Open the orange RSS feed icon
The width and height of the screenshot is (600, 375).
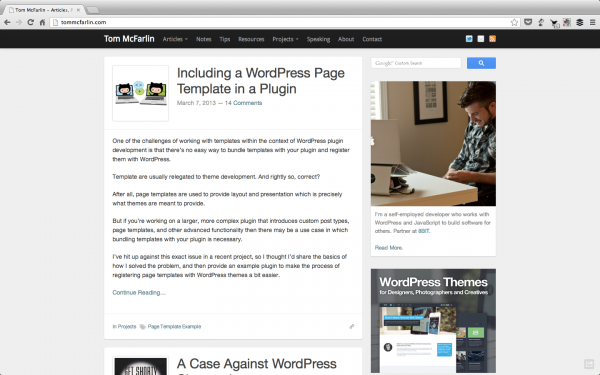pos(492,39)
